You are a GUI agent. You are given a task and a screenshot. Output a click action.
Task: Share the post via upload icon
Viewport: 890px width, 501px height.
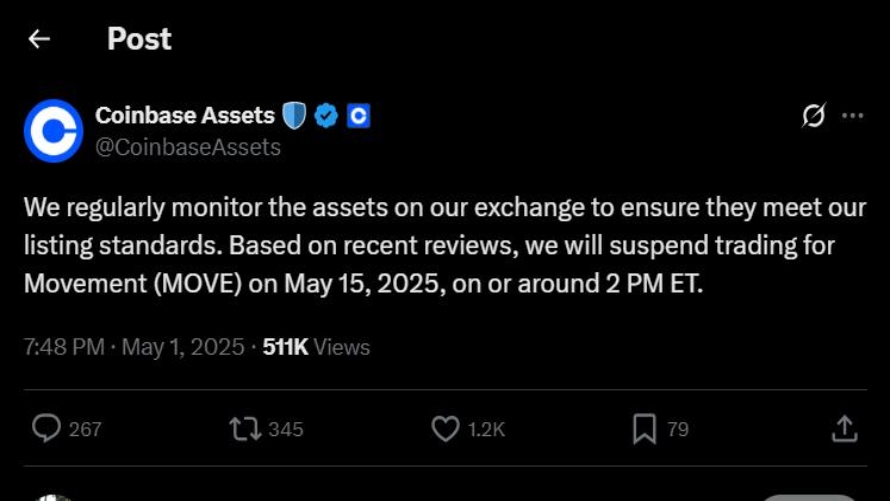(x=845, y=429)
